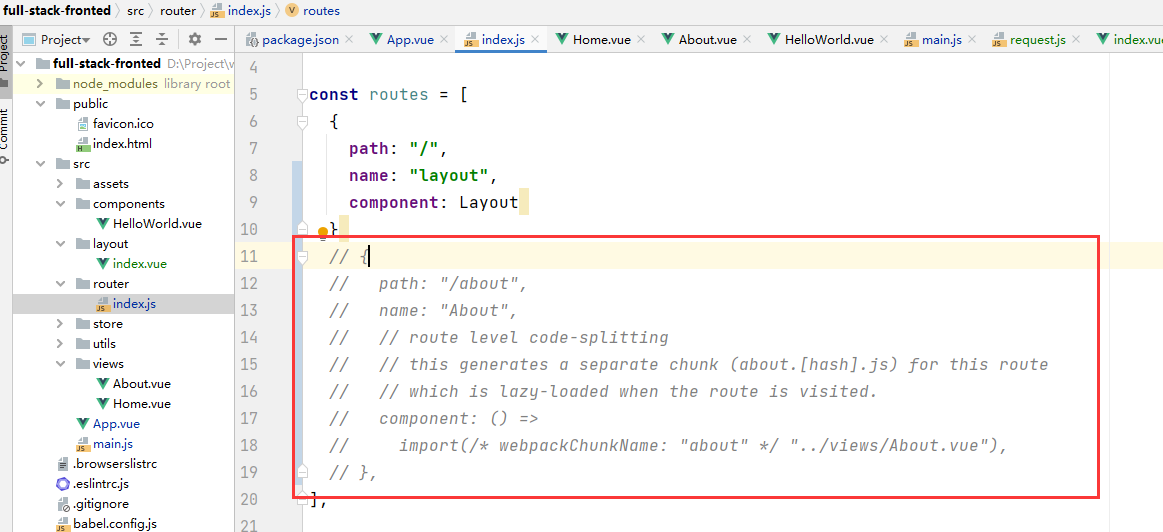Expand the utils folder arrow
The image size is (1163, 532).
coord(60,344)
